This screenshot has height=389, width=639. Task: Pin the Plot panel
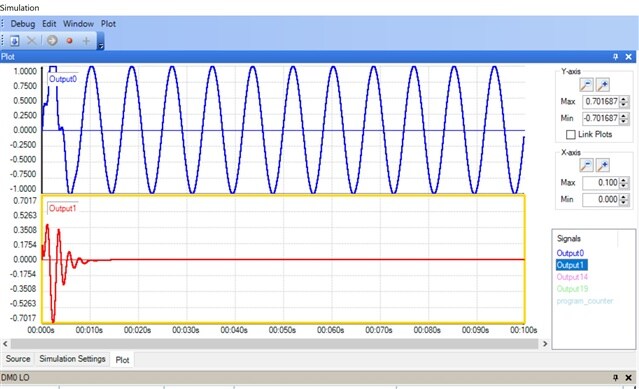pyautogui.click(x=615, y=57)
